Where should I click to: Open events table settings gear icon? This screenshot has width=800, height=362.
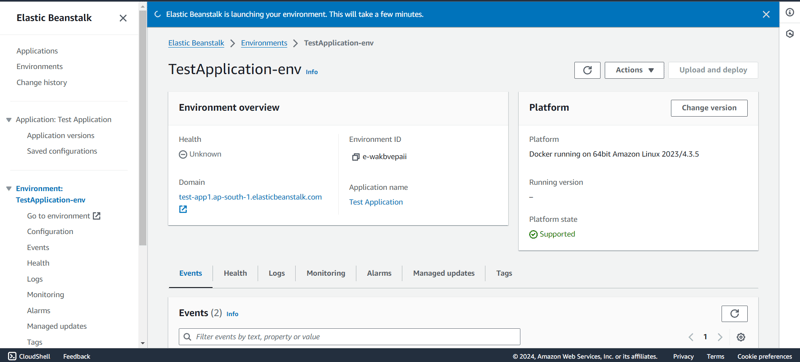(x=741, y=337)
